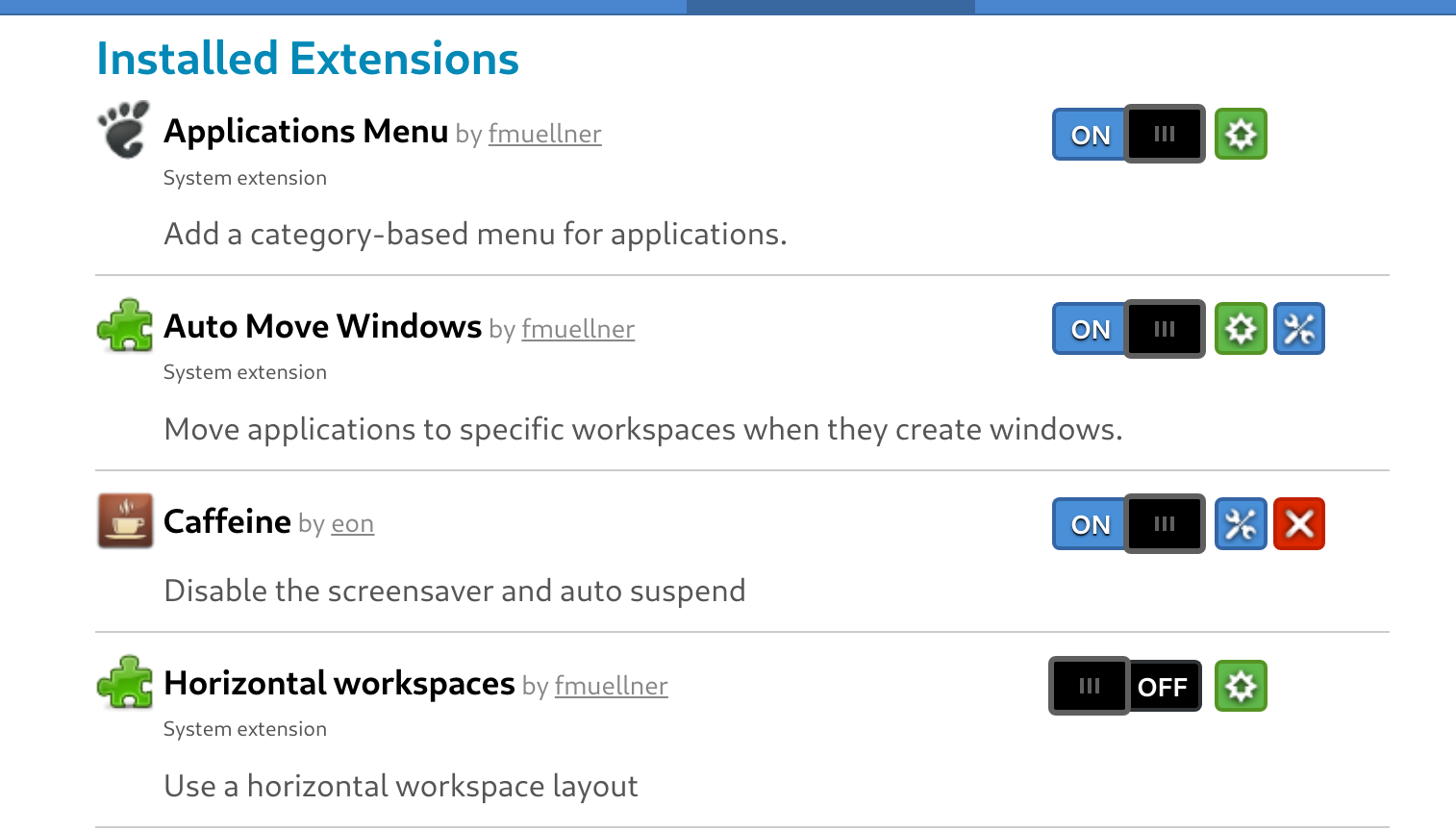The image size is (1456, 831).
Task: Disable the Auto Move Windows switch
Action: click(1128, 329)
